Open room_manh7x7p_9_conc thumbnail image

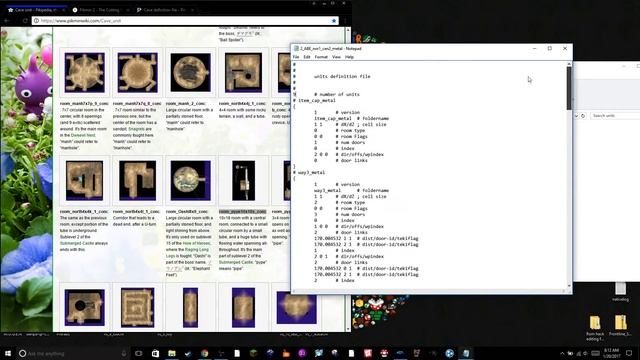tap(84, 72)
